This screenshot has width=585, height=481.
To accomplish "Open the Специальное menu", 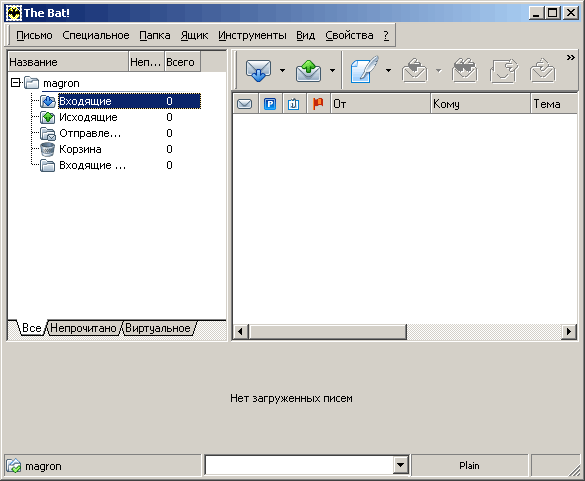I will (x=96, y=35).
